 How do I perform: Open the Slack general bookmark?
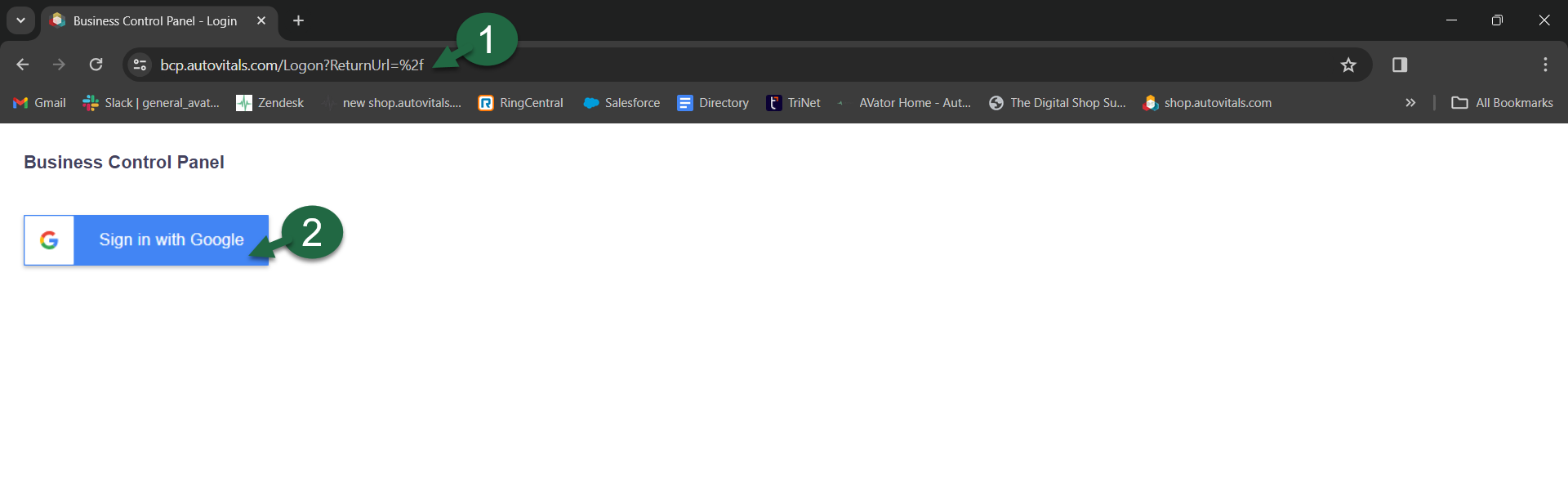[x=152, y=103]
